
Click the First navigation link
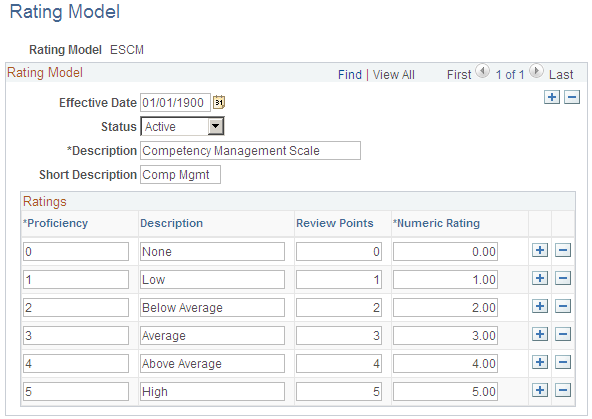tap(459, 75)
